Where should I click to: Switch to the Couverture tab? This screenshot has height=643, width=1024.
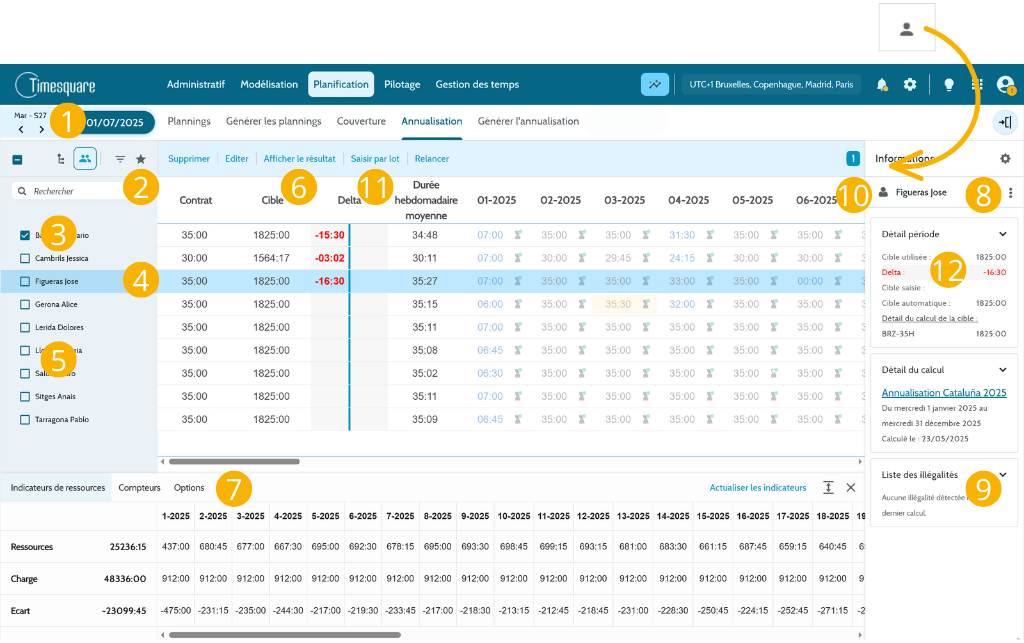tap(361, 121)
